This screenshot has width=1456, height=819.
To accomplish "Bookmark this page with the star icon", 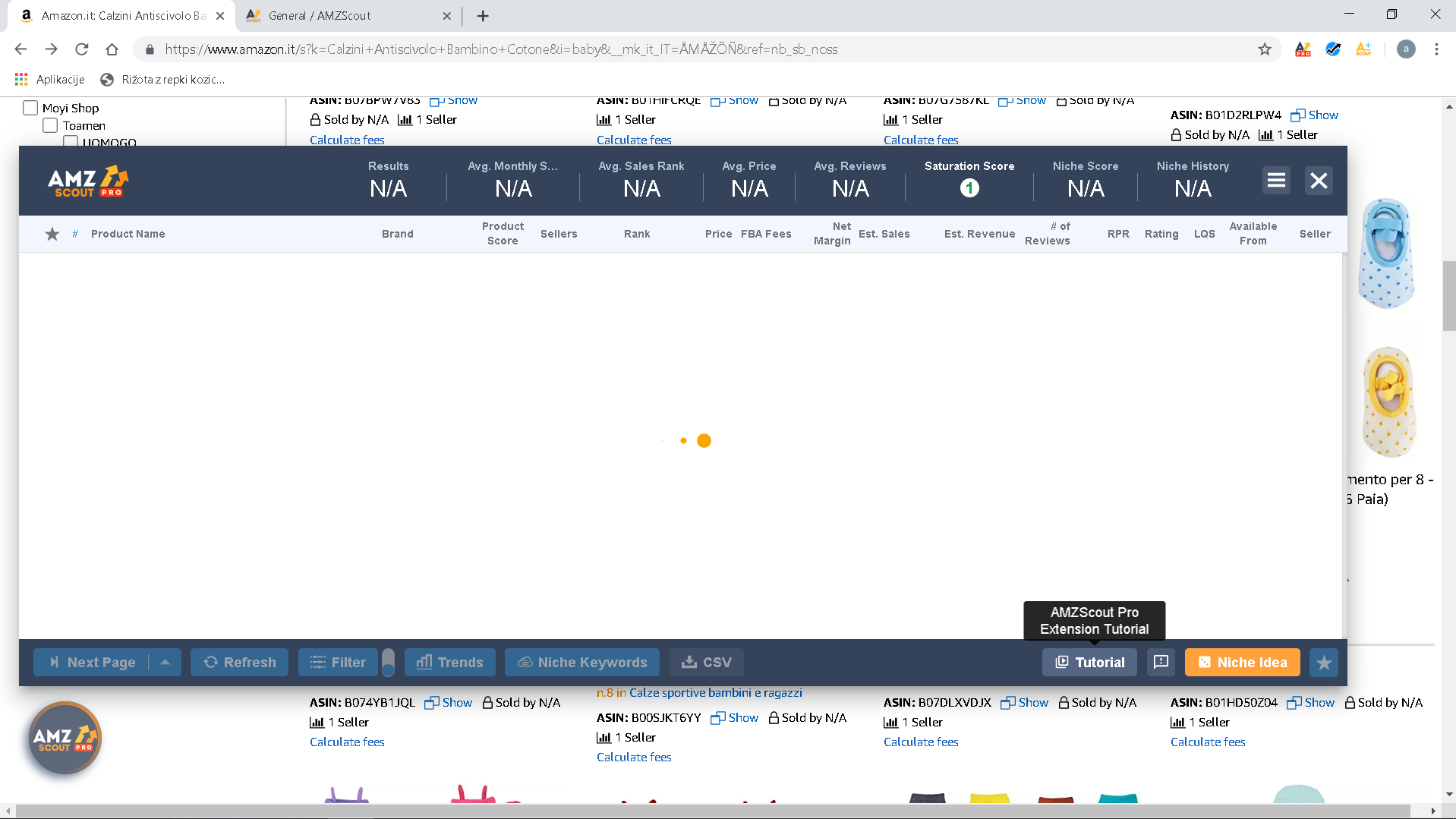I will click(x=1265, y=49).
